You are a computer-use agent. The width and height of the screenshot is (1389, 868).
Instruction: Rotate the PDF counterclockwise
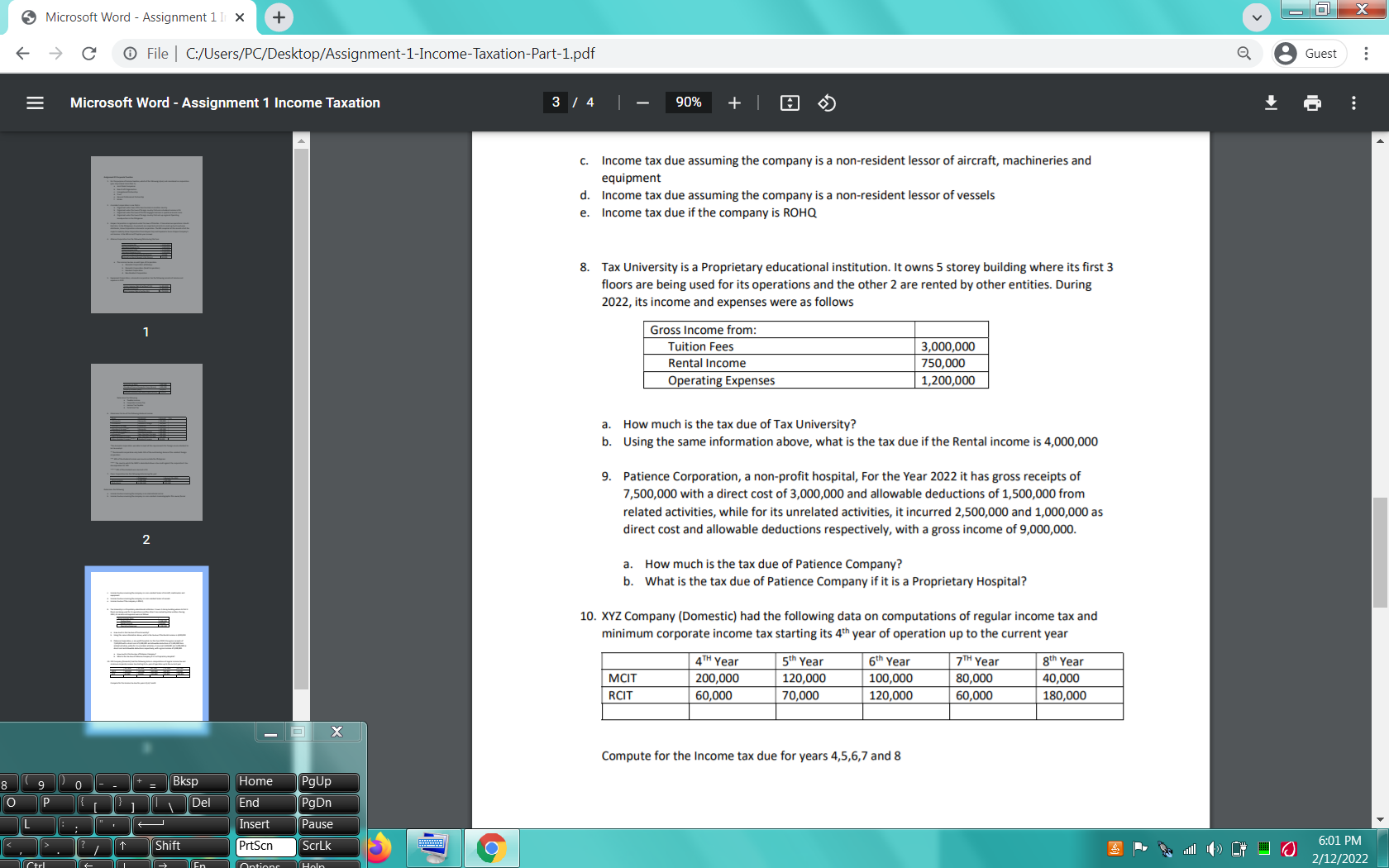click(x=825, y=103)
